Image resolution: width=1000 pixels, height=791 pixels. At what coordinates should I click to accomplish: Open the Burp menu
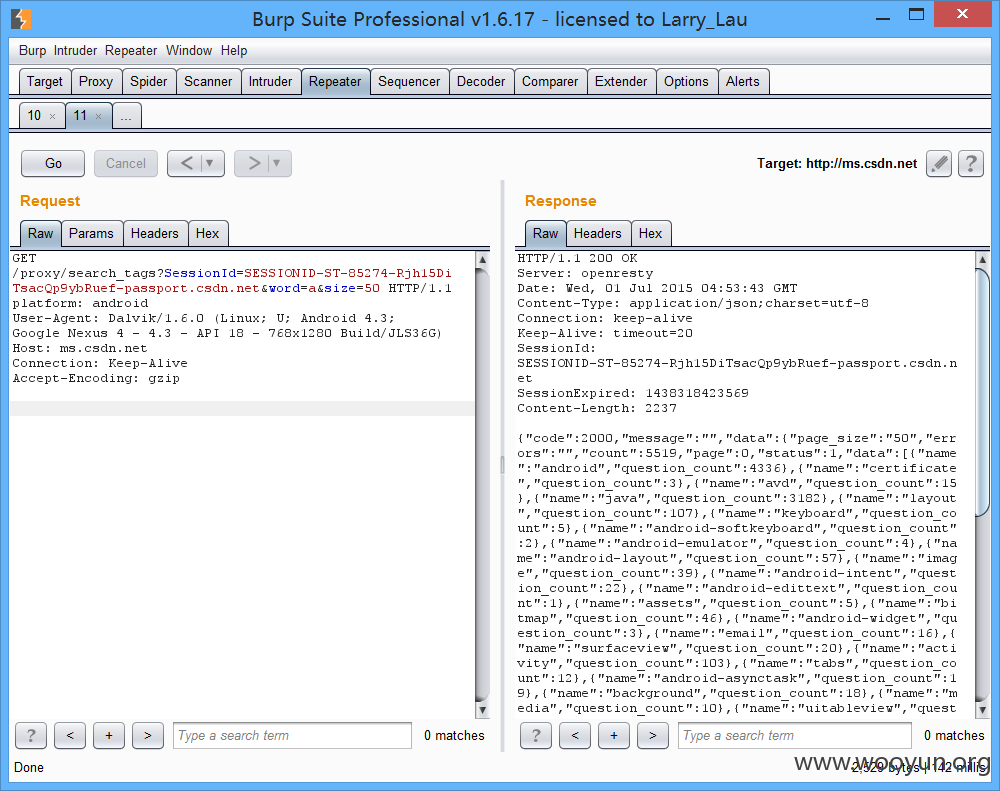(x=33, y=50)
